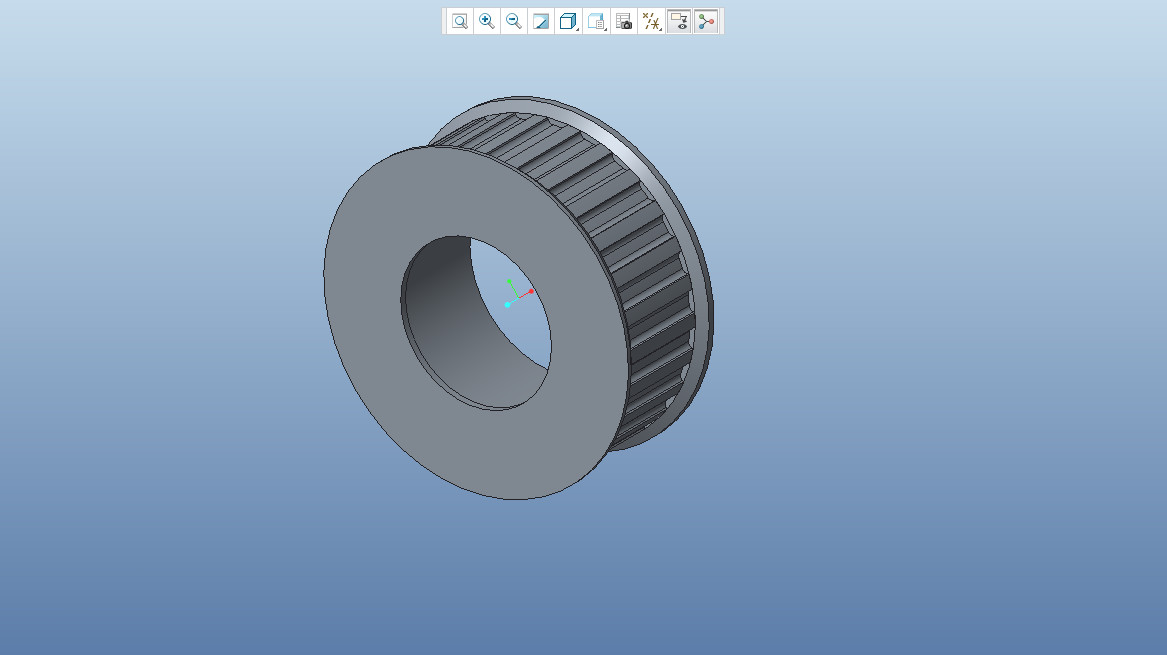Activate the Zoom In tool

[x=487, y=22]
